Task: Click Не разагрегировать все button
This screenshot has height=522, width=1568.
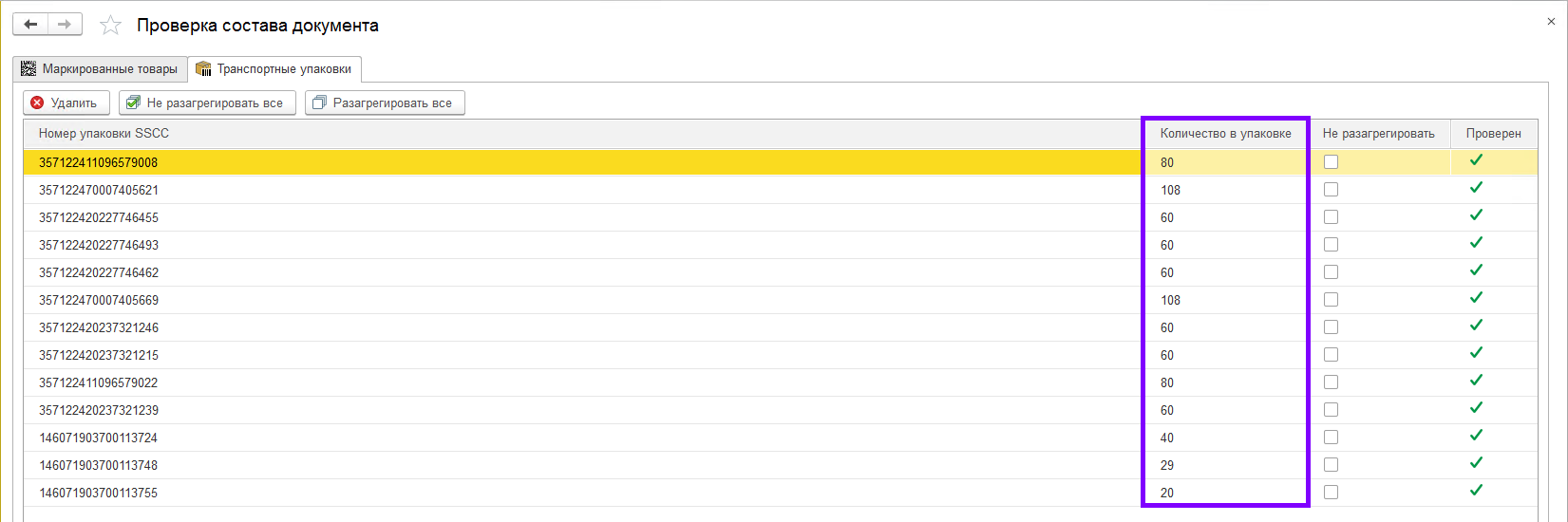Action: click(206, 103)
